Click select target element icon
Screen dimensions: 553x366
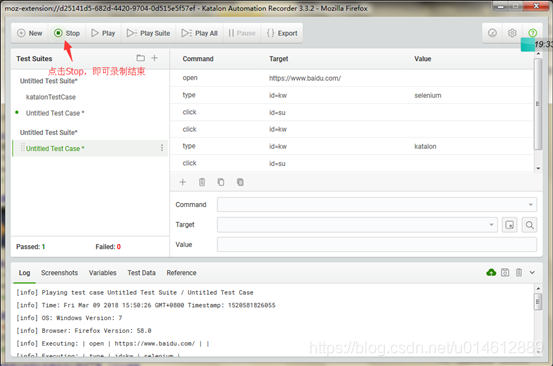click(x=510, y=225)
